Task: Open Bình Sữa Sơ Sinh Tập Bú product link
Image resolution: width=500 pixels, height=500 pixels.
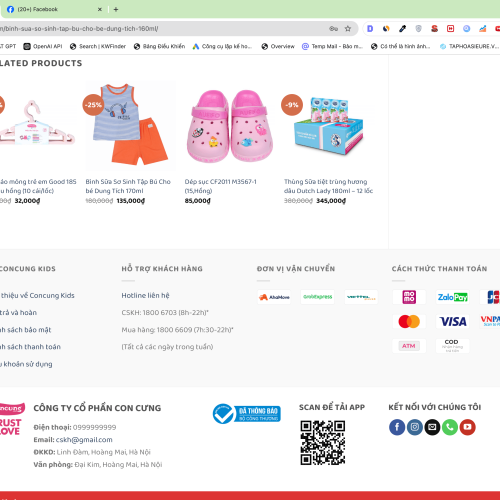Action: [128, 186]
